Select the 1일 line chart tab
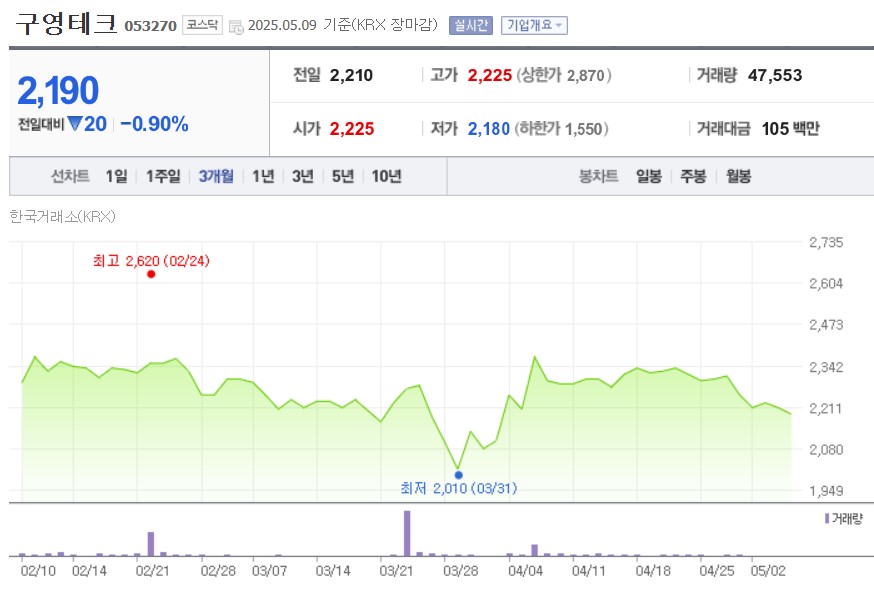The image size is (874, 590). click(116, 176)
